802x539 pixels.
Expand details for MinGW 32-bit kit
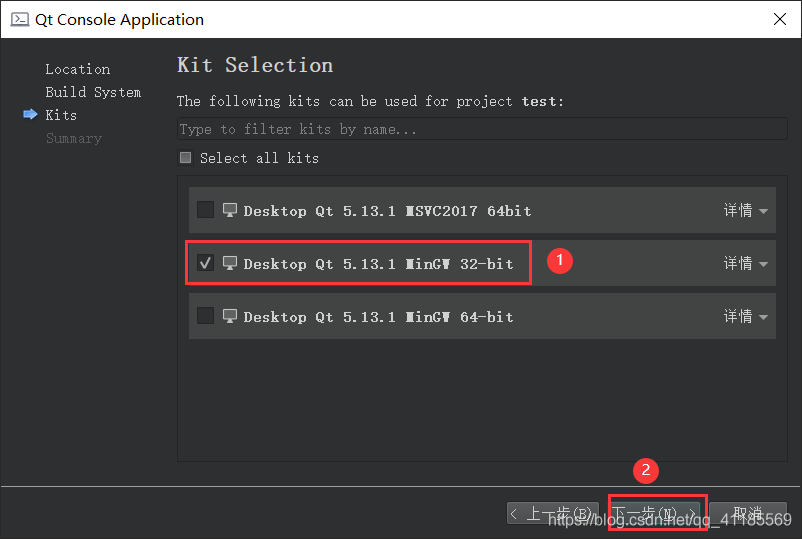click(746, 263)
